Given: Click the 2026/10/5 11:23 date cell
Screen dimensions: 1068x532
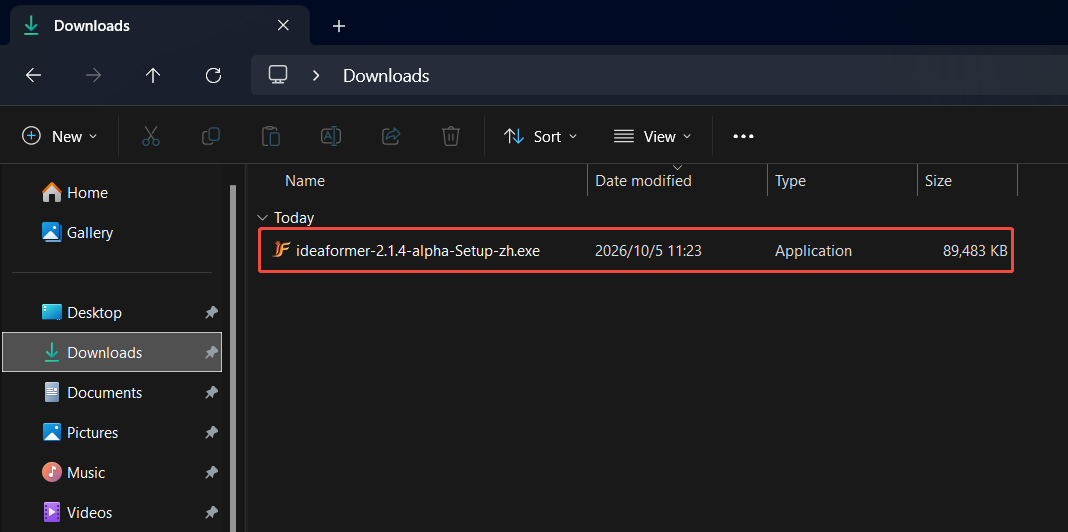Looking at the screenshot, I should pyautogui.click(x=648, y=251).
